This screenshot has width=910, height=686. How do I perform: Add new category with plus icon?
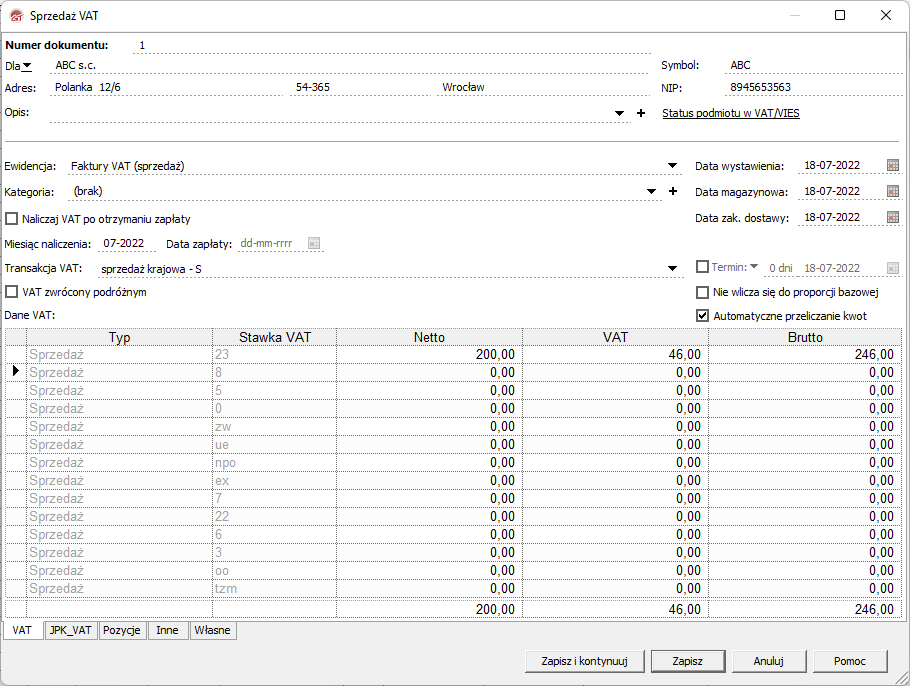pos(673,191)
